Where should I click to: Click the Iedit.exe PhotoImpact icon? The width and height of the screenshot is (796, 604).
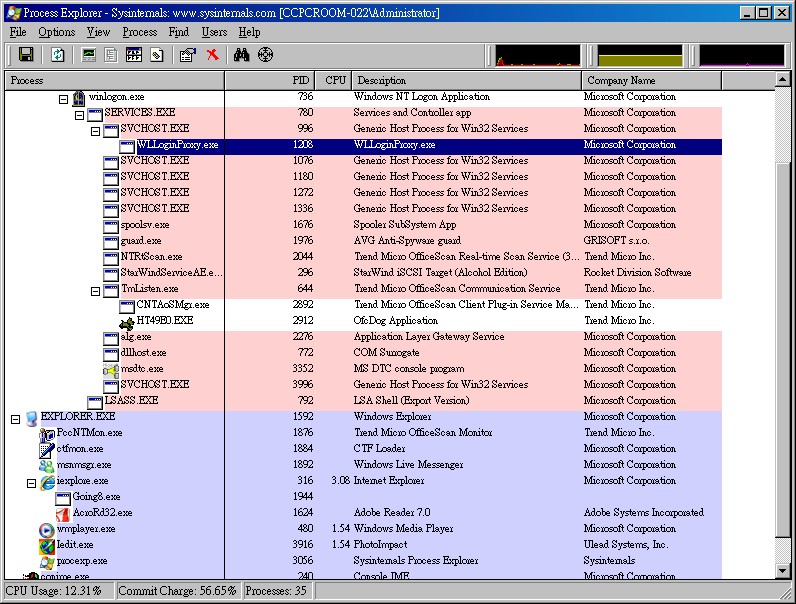click(47, 546)
